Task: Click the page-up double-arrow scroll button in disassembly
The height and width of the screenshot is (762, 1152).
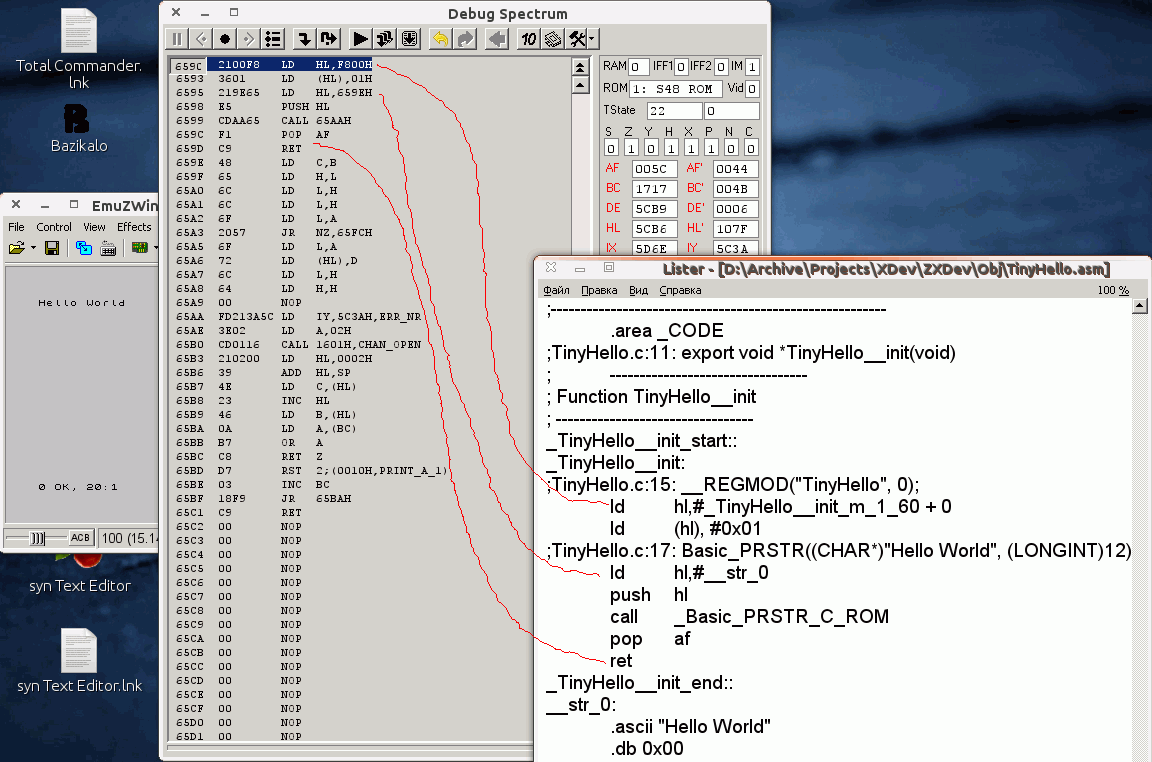Action: click(580, 68)
